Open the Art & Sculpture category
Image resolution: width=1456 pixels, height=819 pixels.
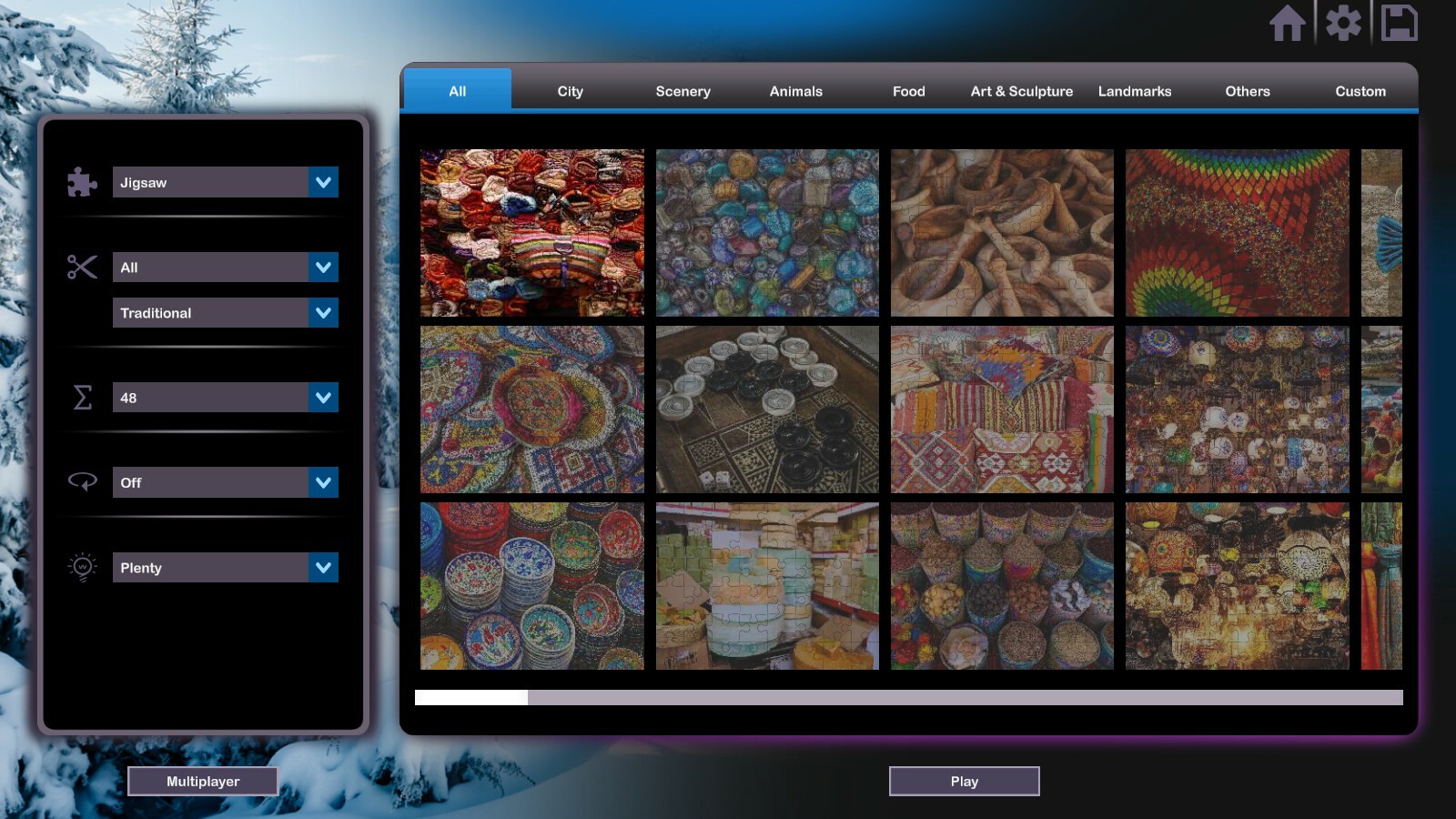(x=1021, y=91)
